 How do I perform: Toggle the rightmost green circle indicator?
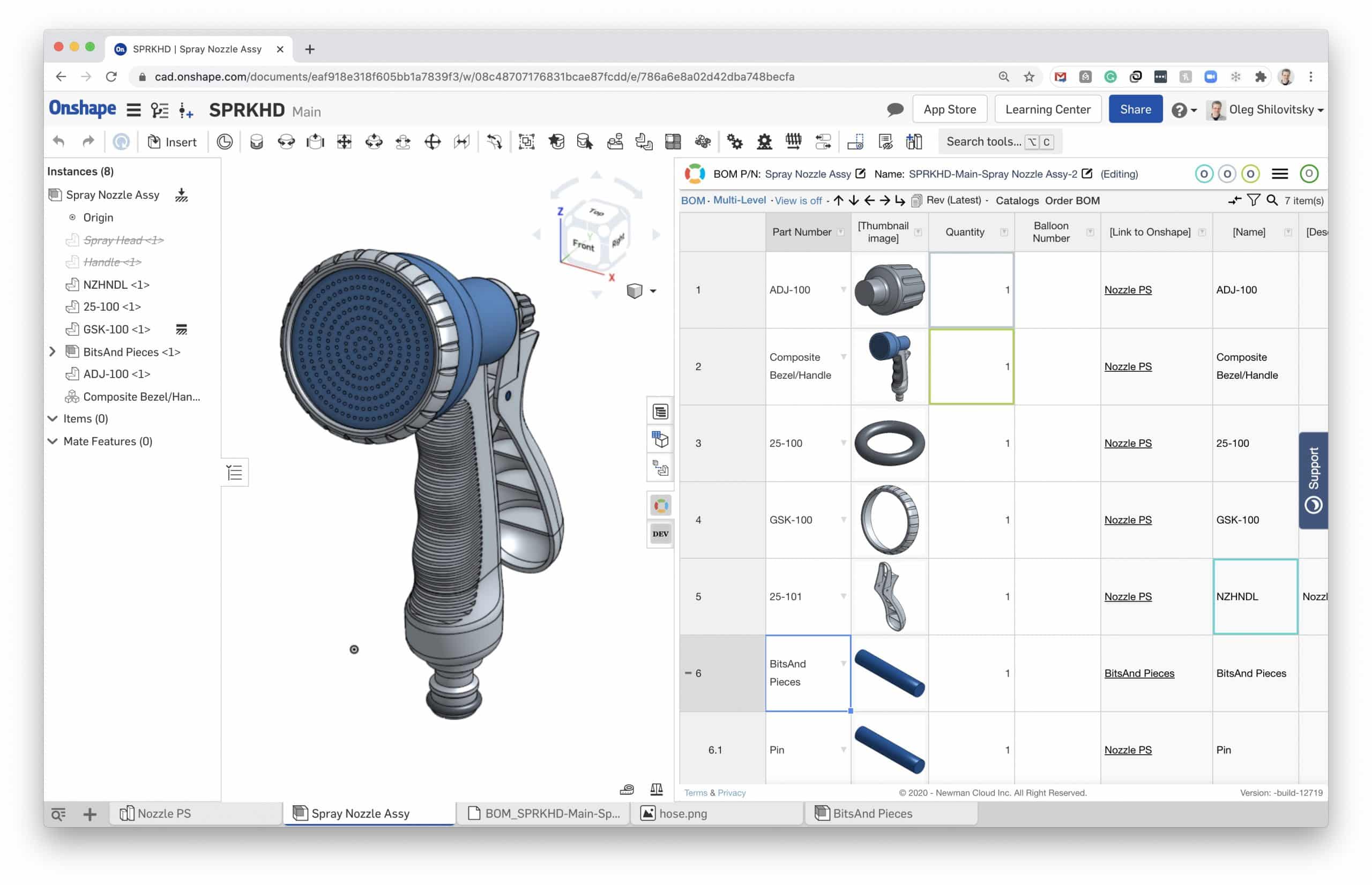pos(1309,174)
